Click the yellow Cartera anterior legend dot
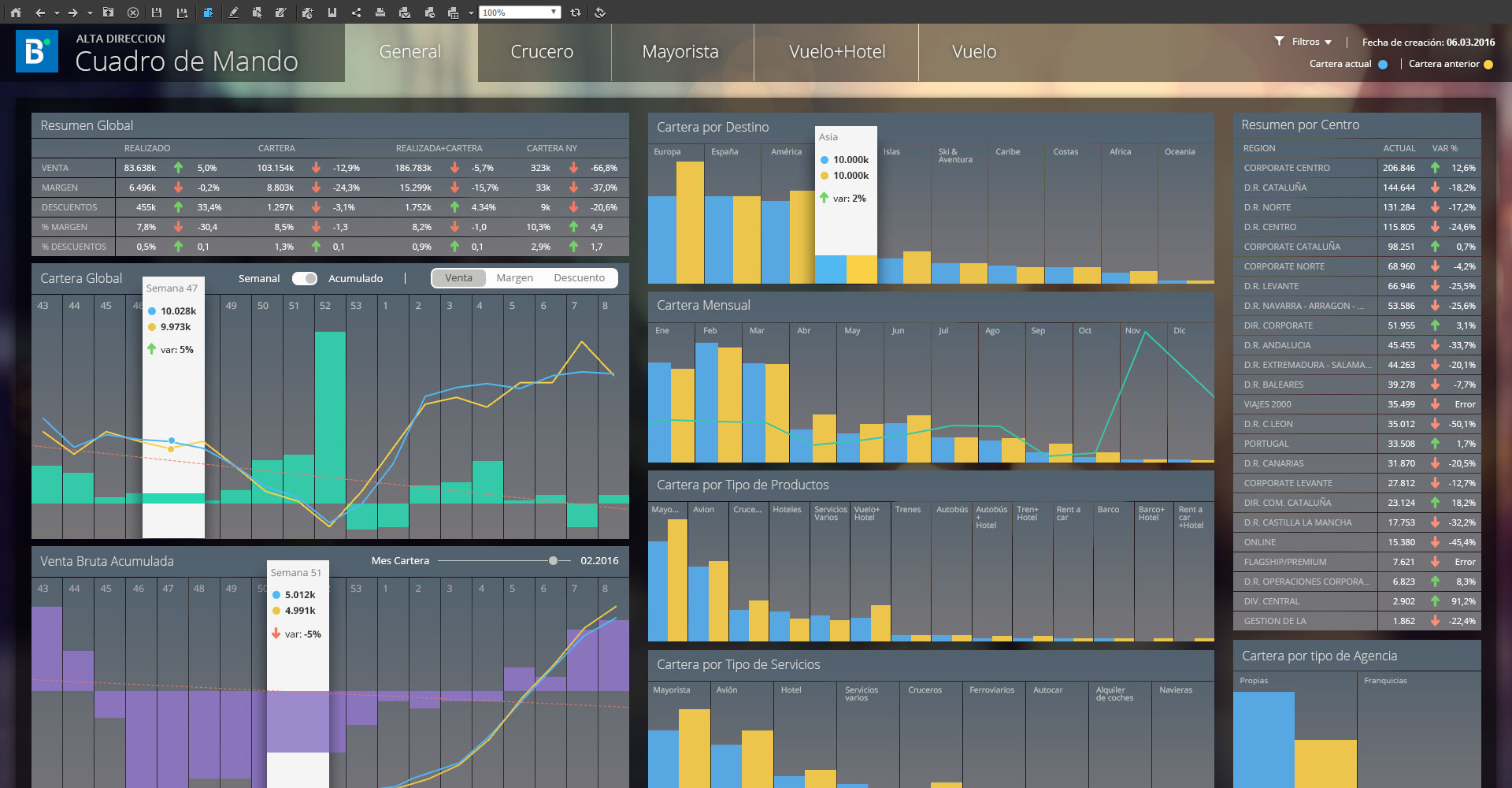This screenshot has height=788, width=1512. [x=1488, y=65]
